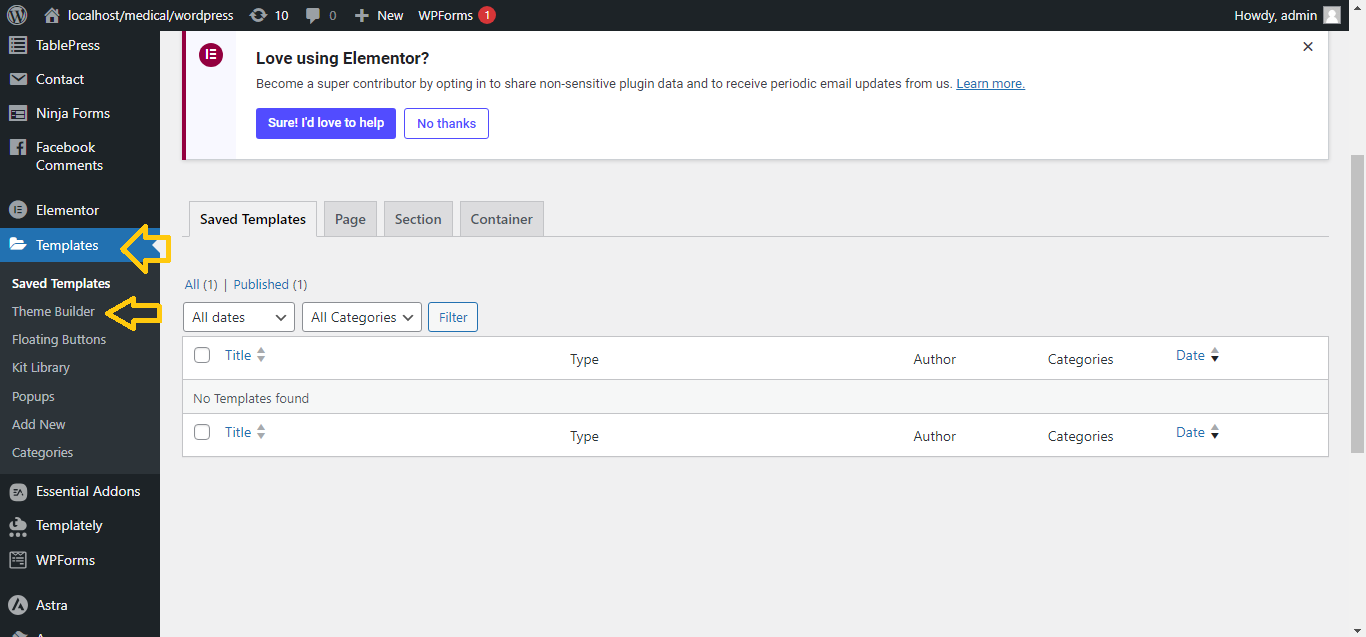Screen dimensions: 1366x637
Task: Check the select-all checkbox in header row
Action: 202,355
